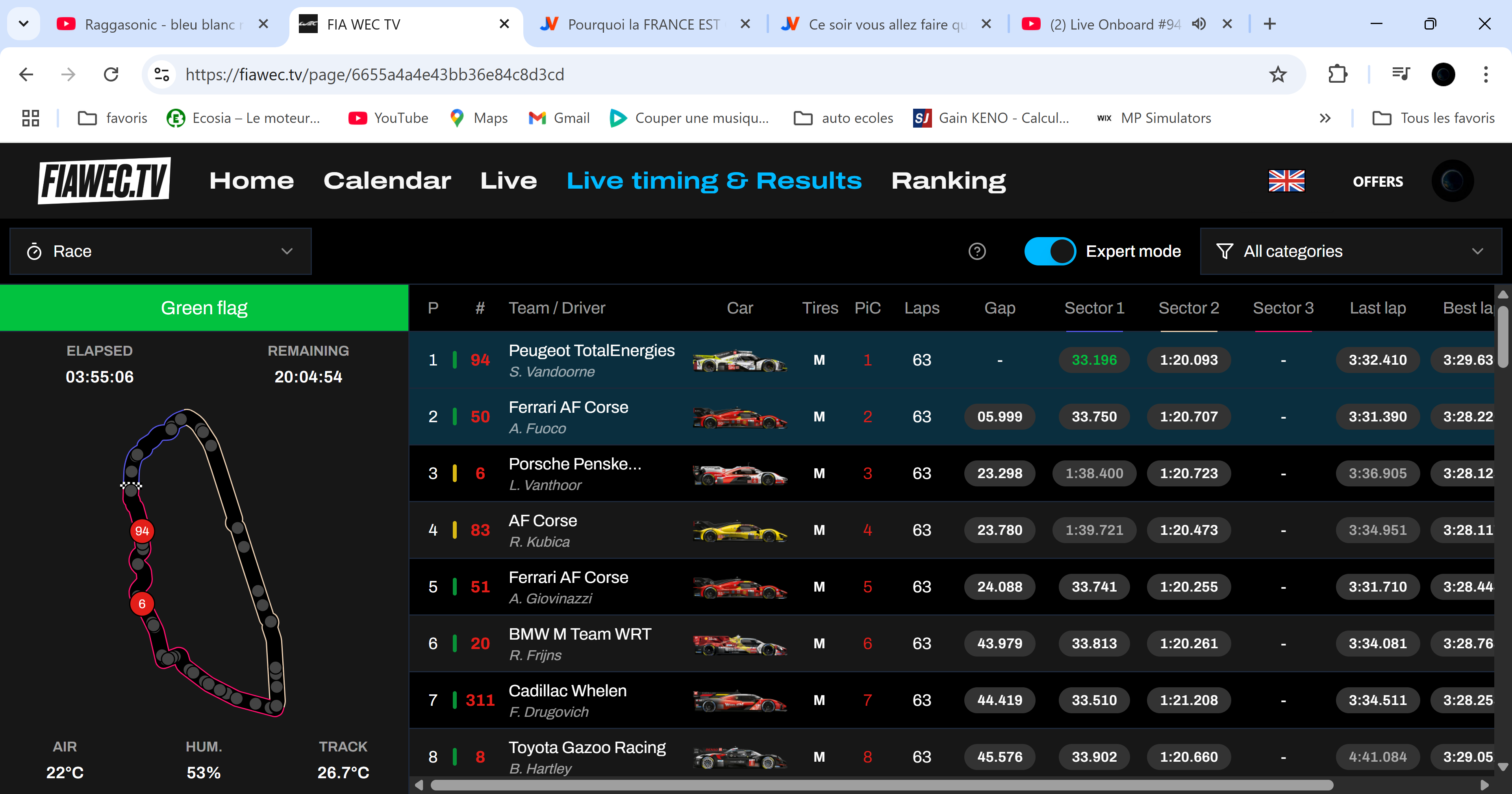This screenshot has height=794, width=1512.
Task: Open MP Simulators bookmark
Action: point(1153,118)
